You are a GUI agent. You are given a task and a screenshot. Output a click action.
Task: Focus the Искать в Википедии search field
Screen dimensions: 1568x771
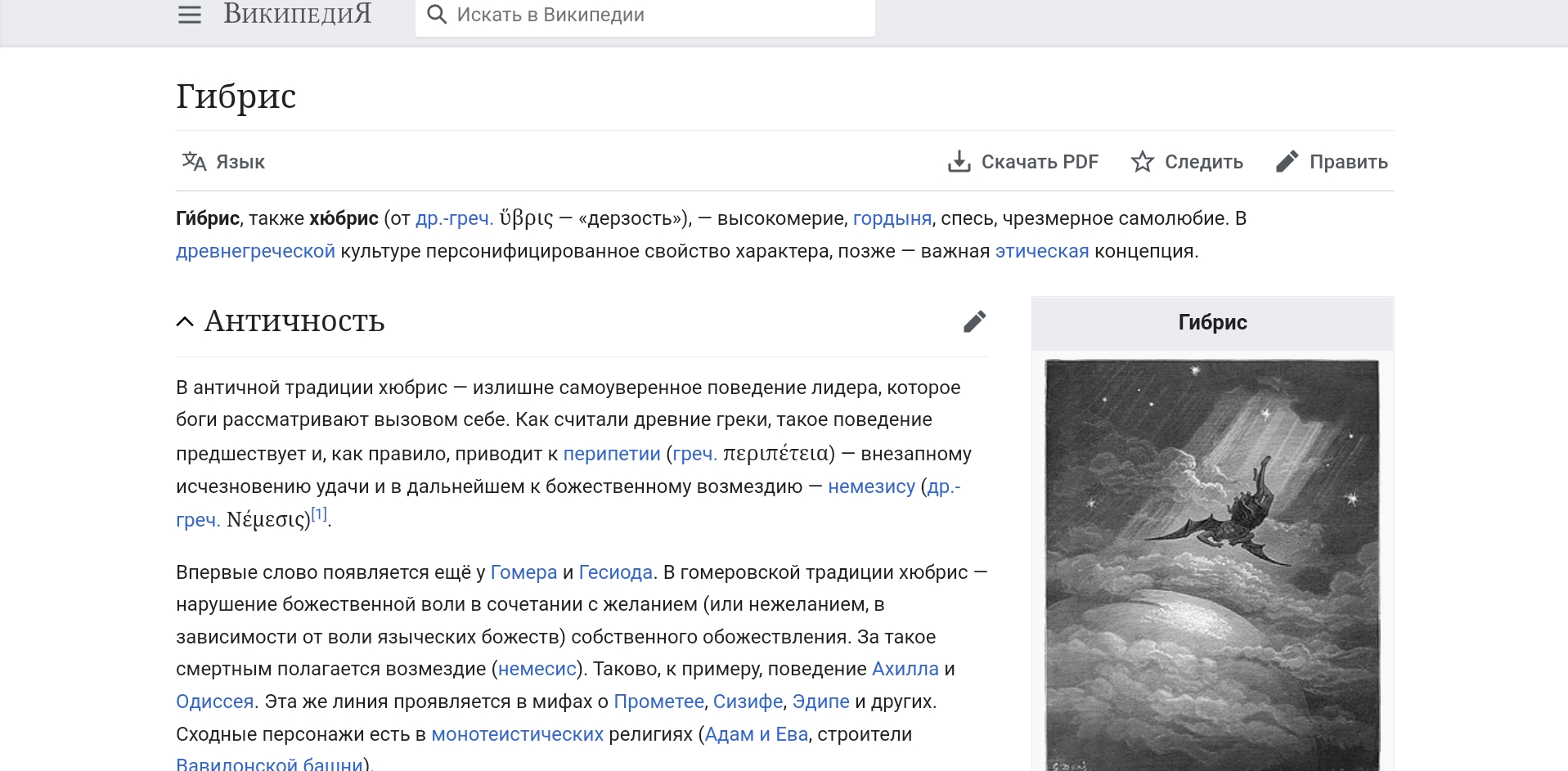pyautogui.click(x=645, y=16)
